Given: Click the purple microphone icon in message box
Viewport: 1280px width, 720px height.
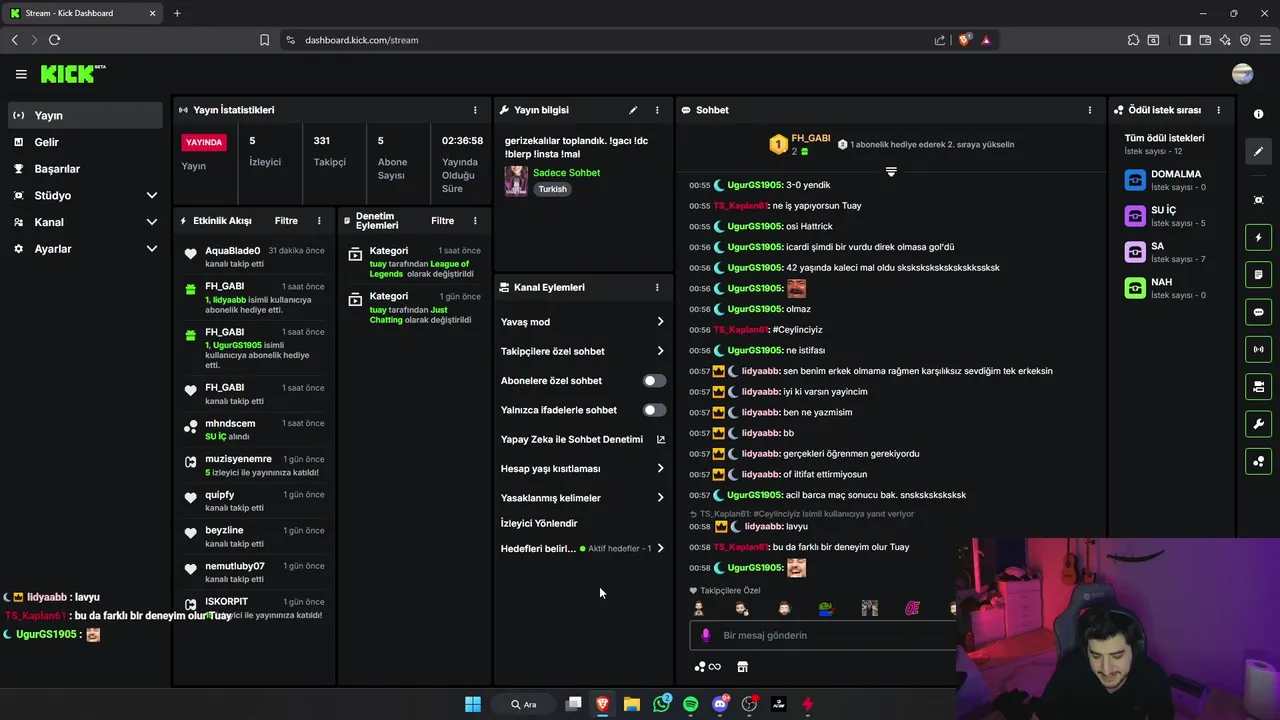Looking at the screenshot, I should click(x=706, y=635).
